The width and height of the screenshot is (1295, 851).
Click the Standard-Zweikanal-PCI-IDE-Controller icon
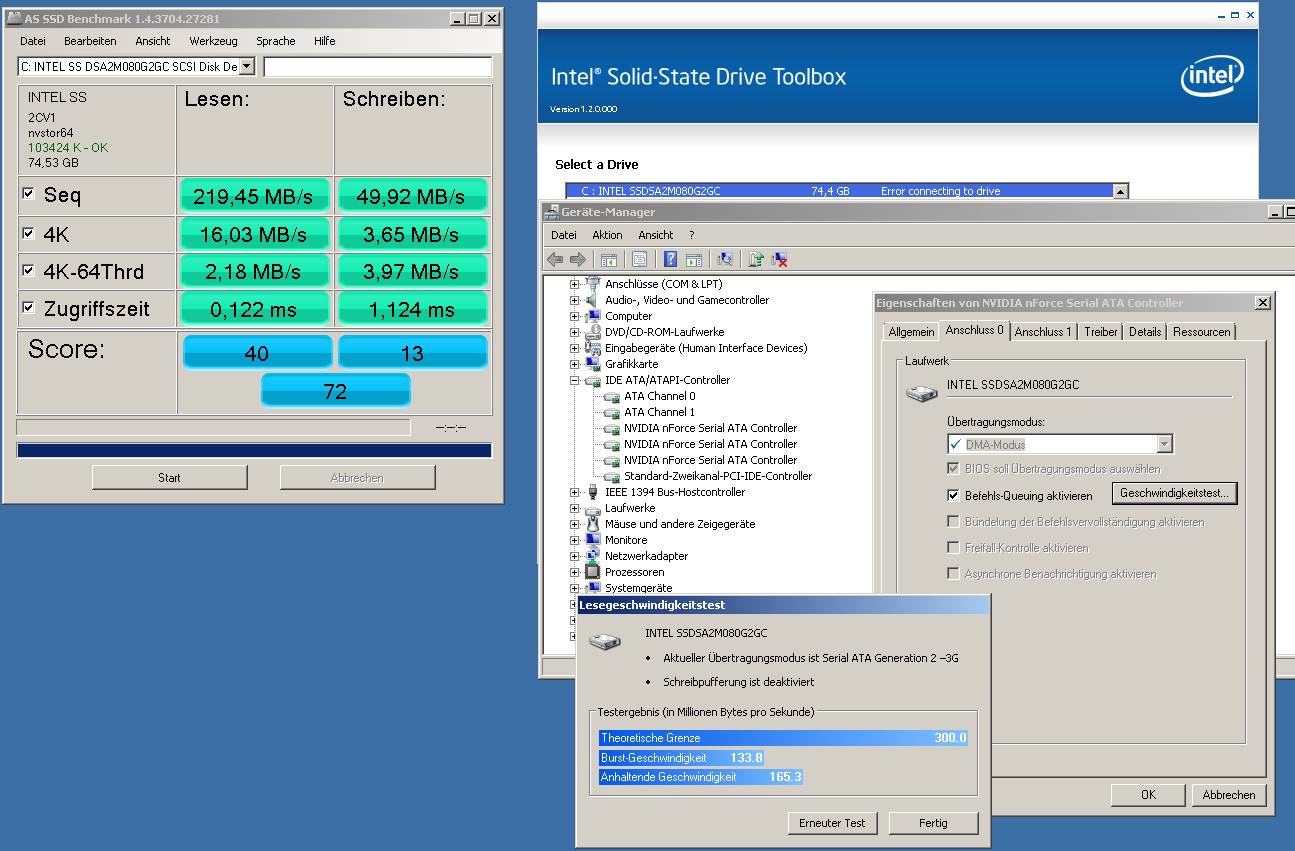tap(611, 476)
